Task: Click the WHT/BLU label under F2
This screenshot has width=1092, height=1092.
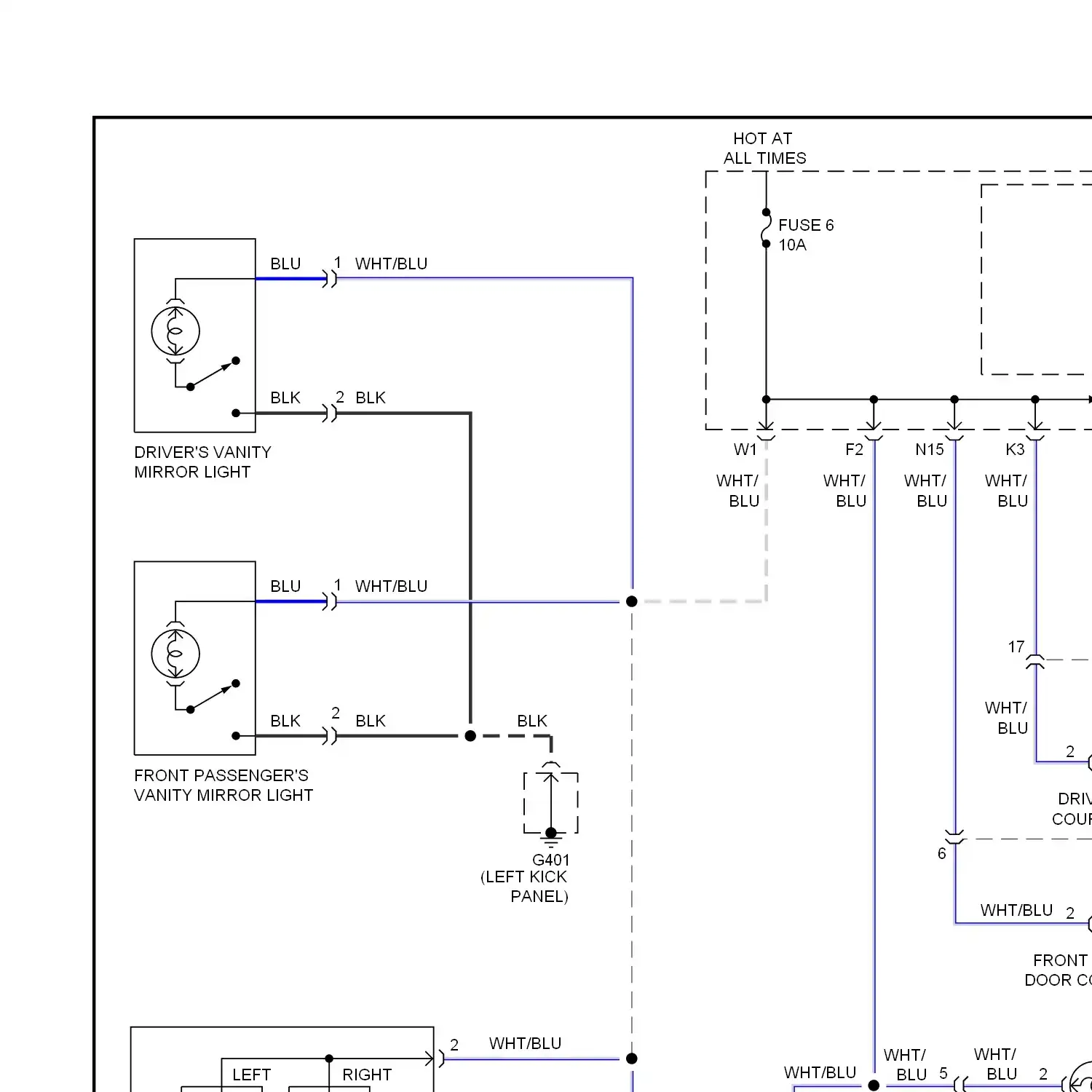Action: click(x=844, y=491)
